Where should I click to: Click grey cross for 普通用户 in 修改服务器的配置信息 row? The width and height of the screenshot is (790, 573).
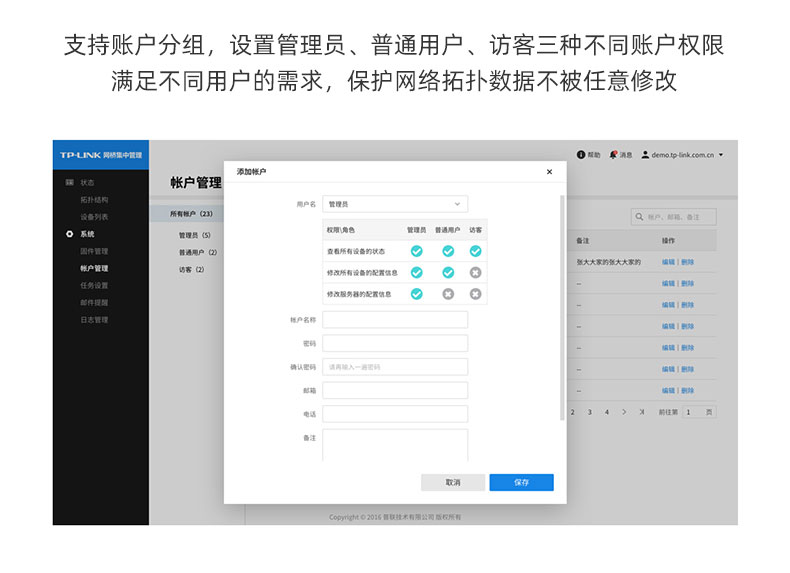click(448, 294)
